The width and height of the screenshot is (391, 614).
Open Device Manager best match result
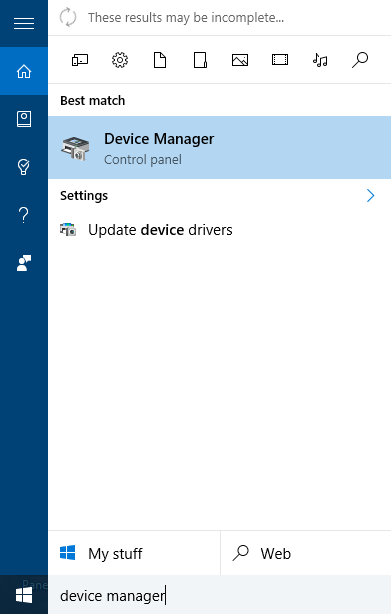point(220,148)
